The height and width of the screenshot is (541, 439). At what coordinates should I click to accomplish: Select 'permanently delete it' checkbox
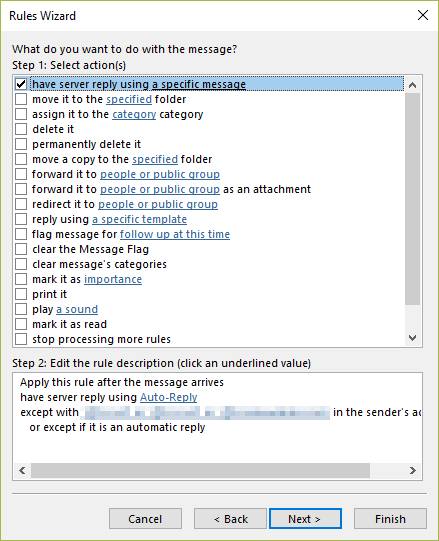[x=21, y=144]
